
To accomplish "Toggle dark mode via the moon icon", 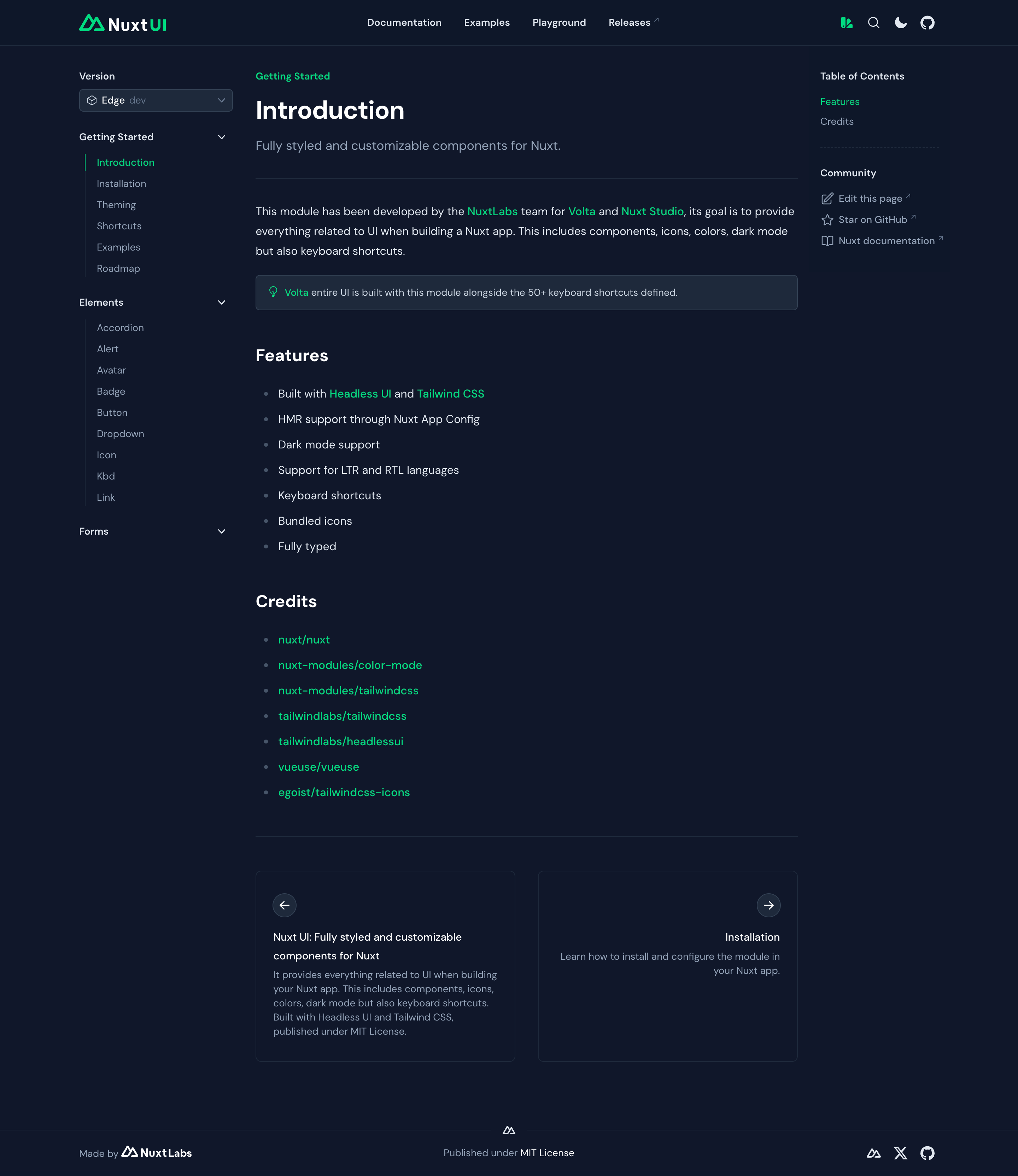I will (901, 23).
